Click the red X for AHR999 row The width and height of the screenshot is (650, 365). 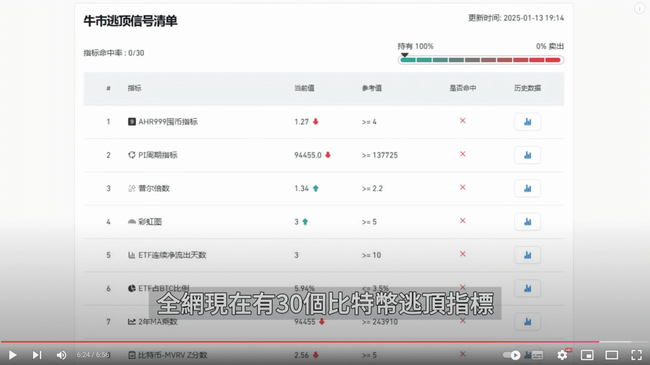(463, 121)
